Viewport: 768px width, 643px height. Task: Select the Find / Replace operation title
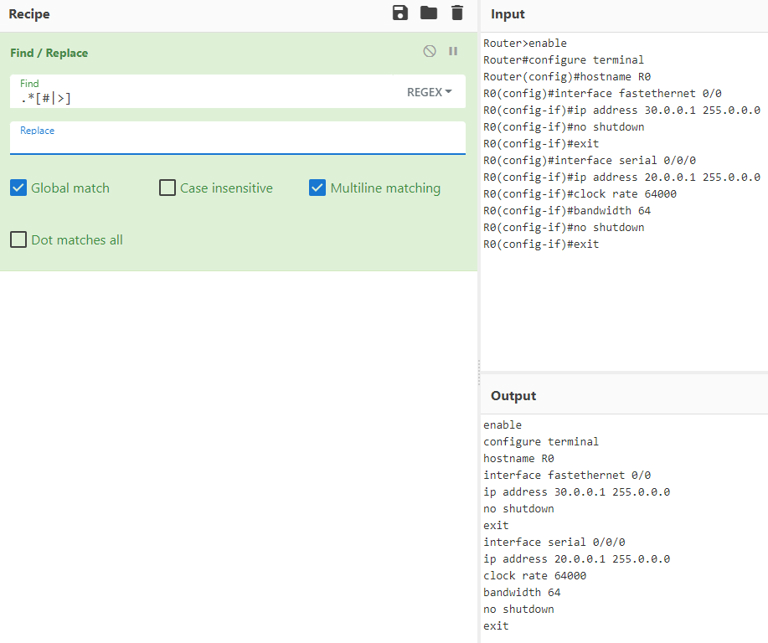click(49, 53)
